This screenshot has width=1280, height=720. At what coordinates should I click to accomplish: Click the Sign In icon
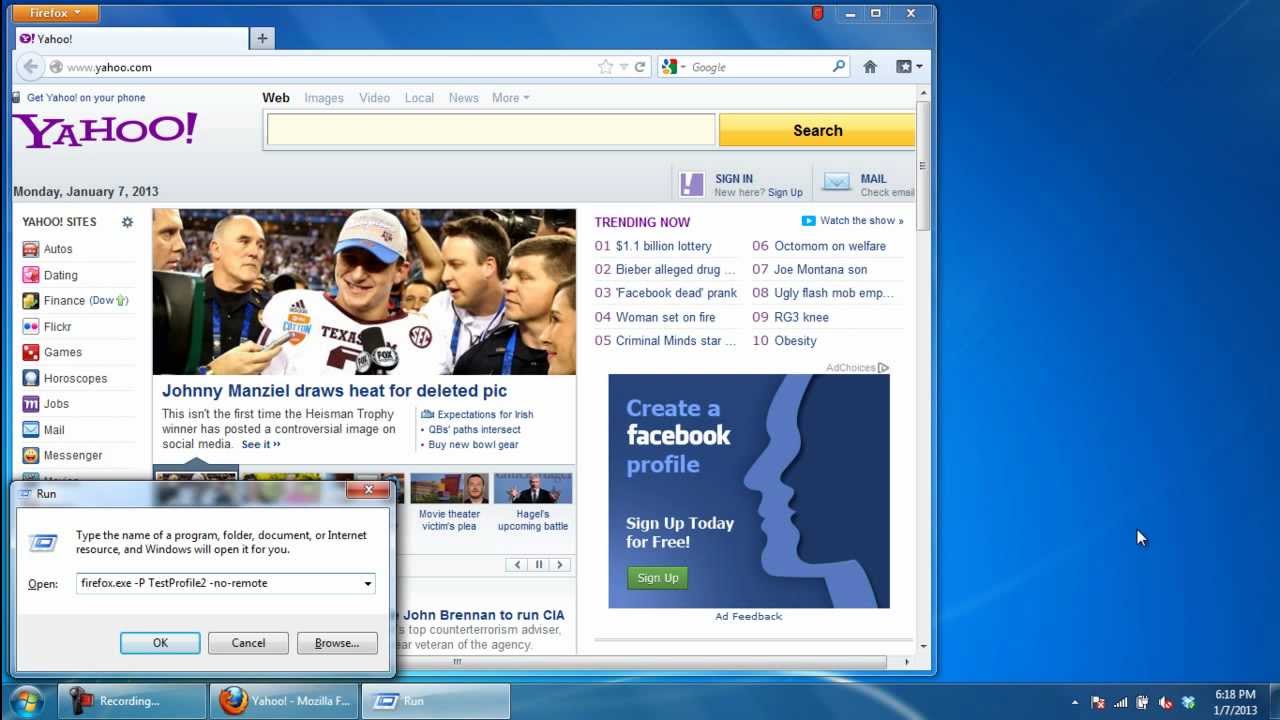point(692,184)
